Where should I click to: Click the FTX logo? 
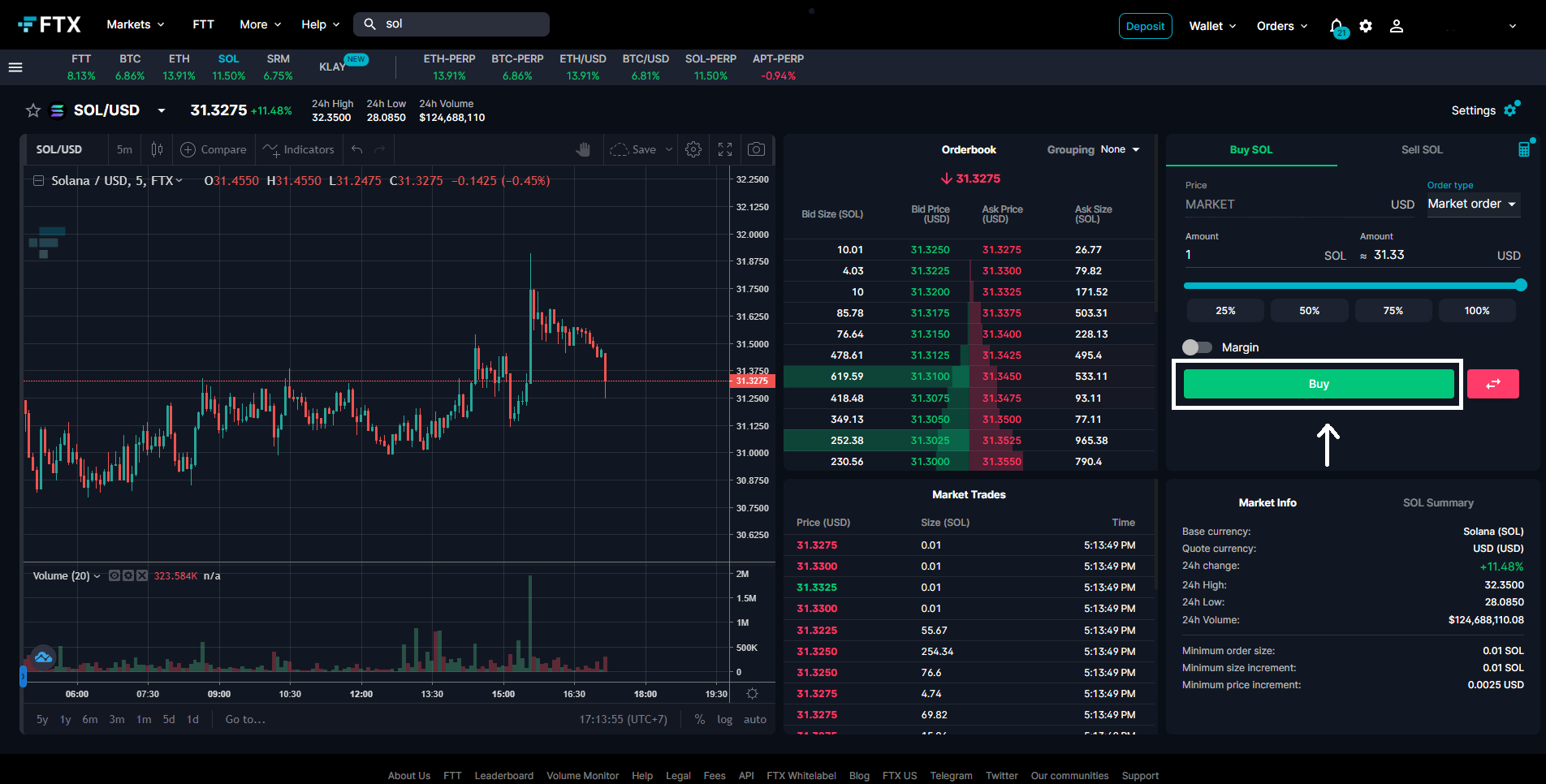point(50,24)
